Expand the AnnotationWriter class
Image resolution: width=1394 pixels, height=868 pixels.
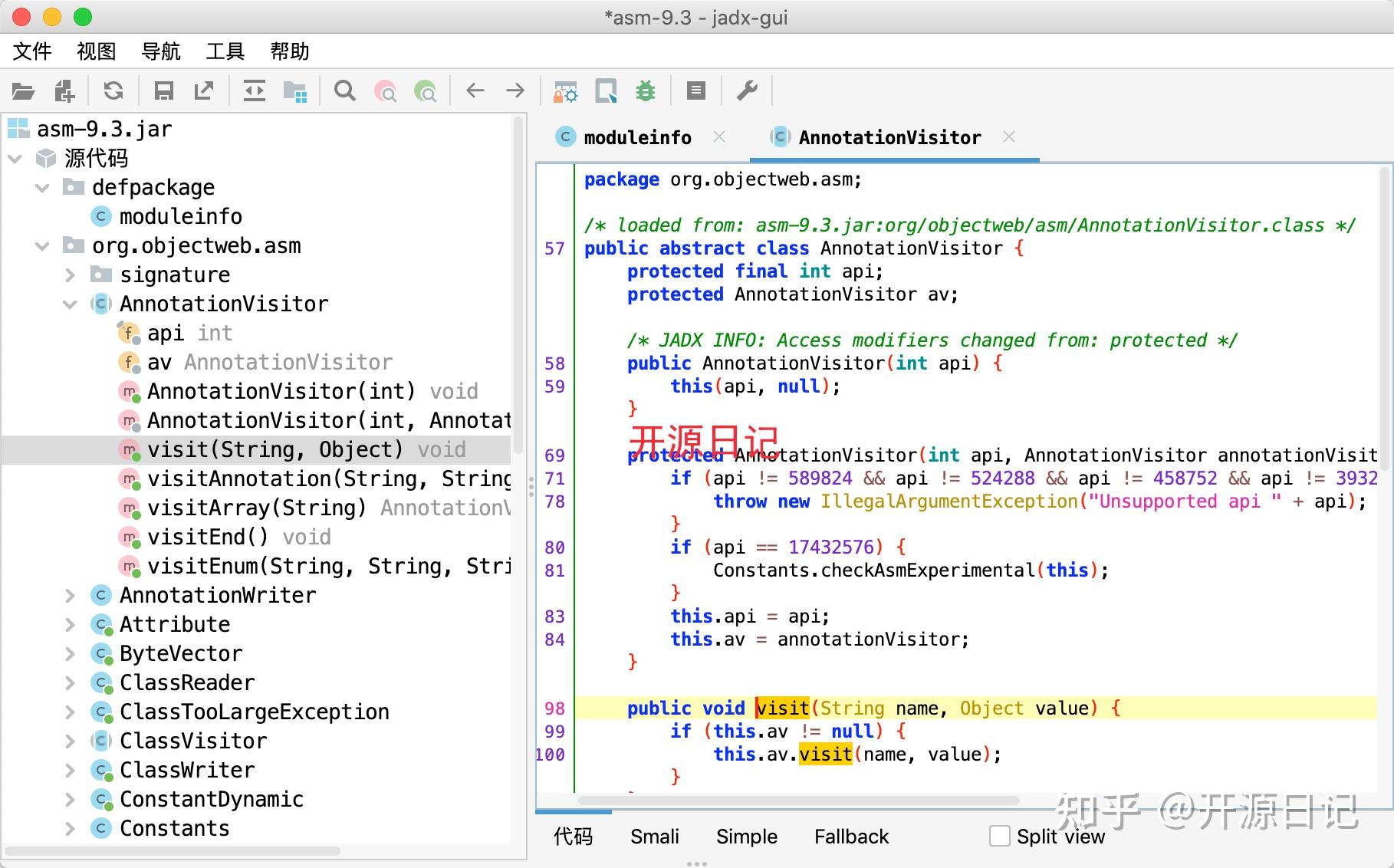(70, 595)
